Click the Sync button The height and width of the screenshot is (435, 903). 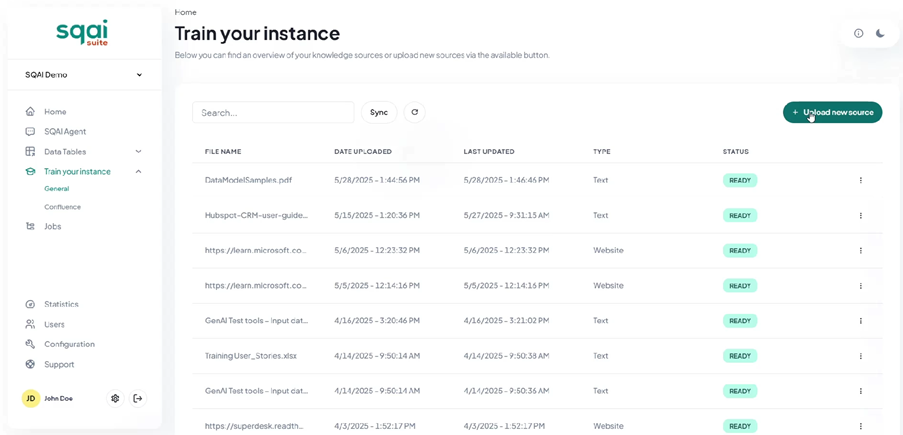point(378,112)
